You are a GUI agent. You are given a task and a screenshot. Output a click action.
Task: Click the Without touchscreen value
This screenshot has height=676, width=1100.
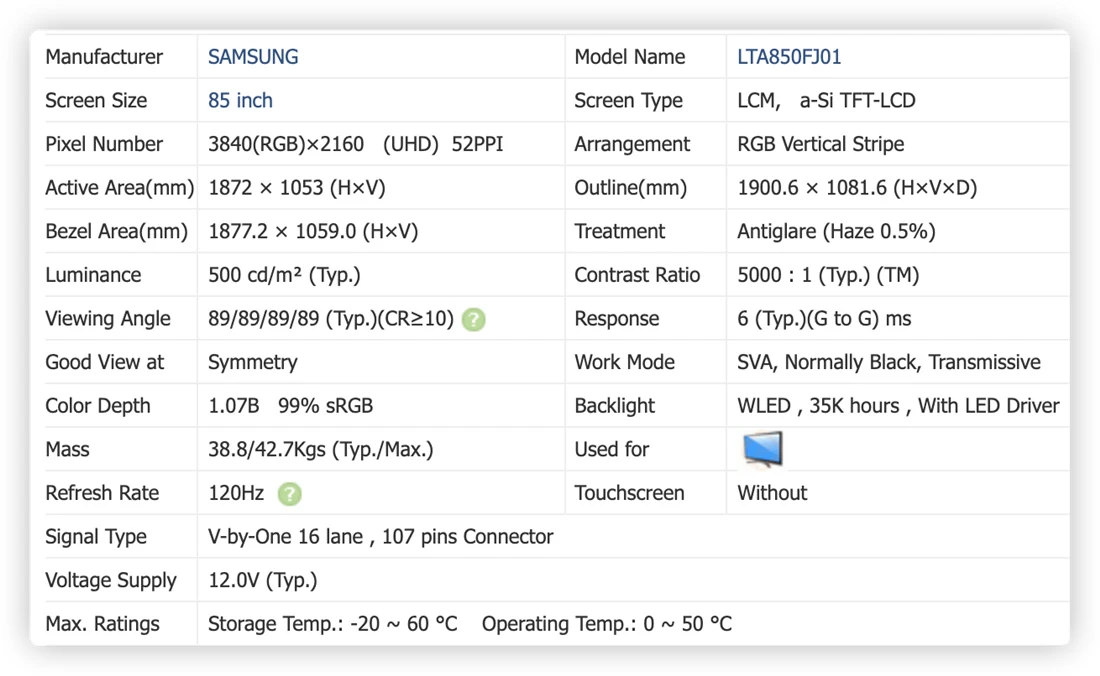(772, 493)
